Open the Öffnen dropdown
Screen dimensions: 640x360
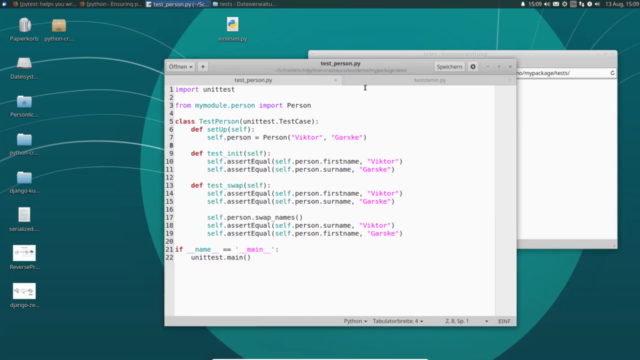point(180,67)
